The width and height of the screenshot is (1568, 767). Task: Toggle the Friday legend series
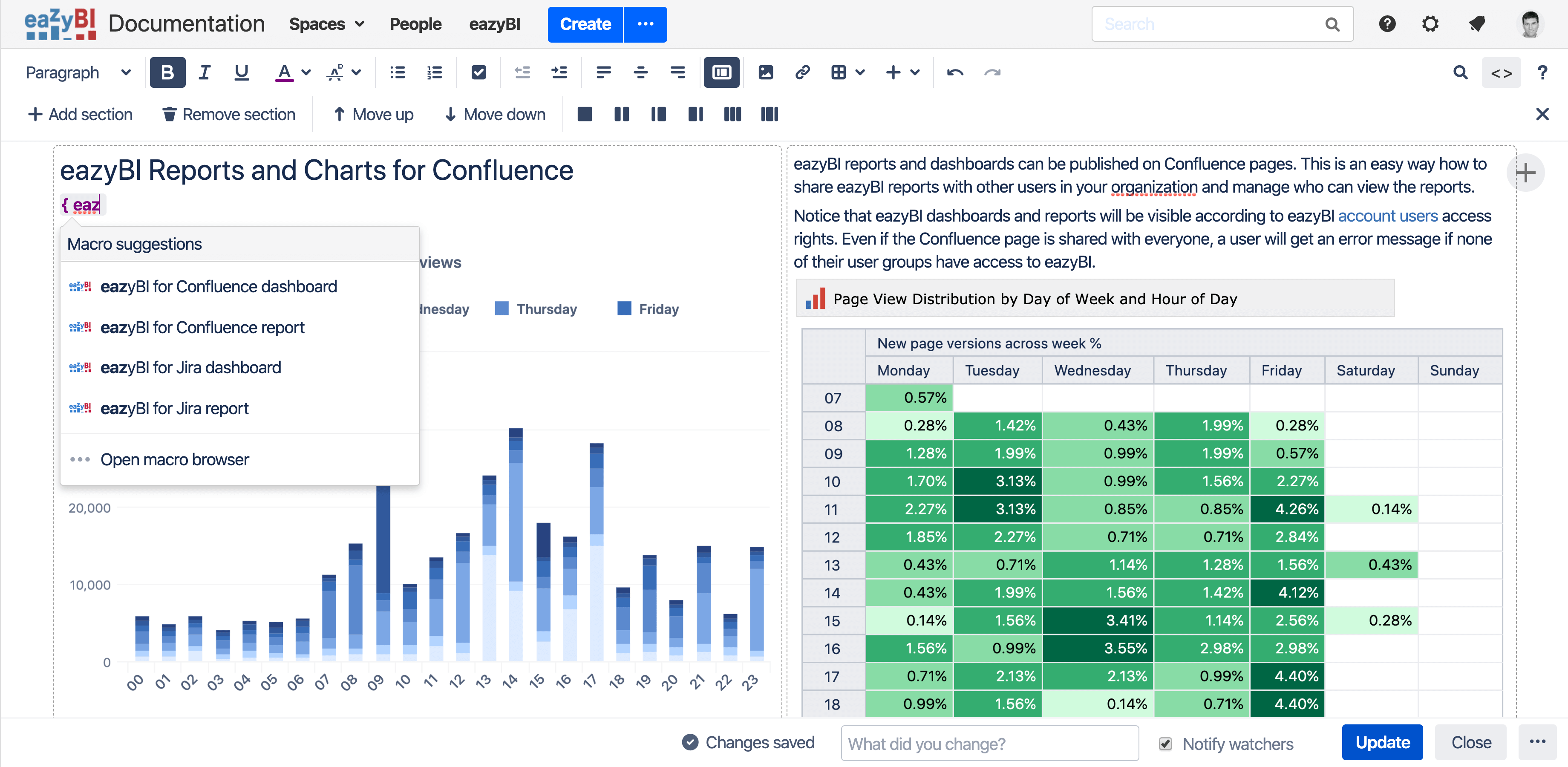[x=648, y=309]
